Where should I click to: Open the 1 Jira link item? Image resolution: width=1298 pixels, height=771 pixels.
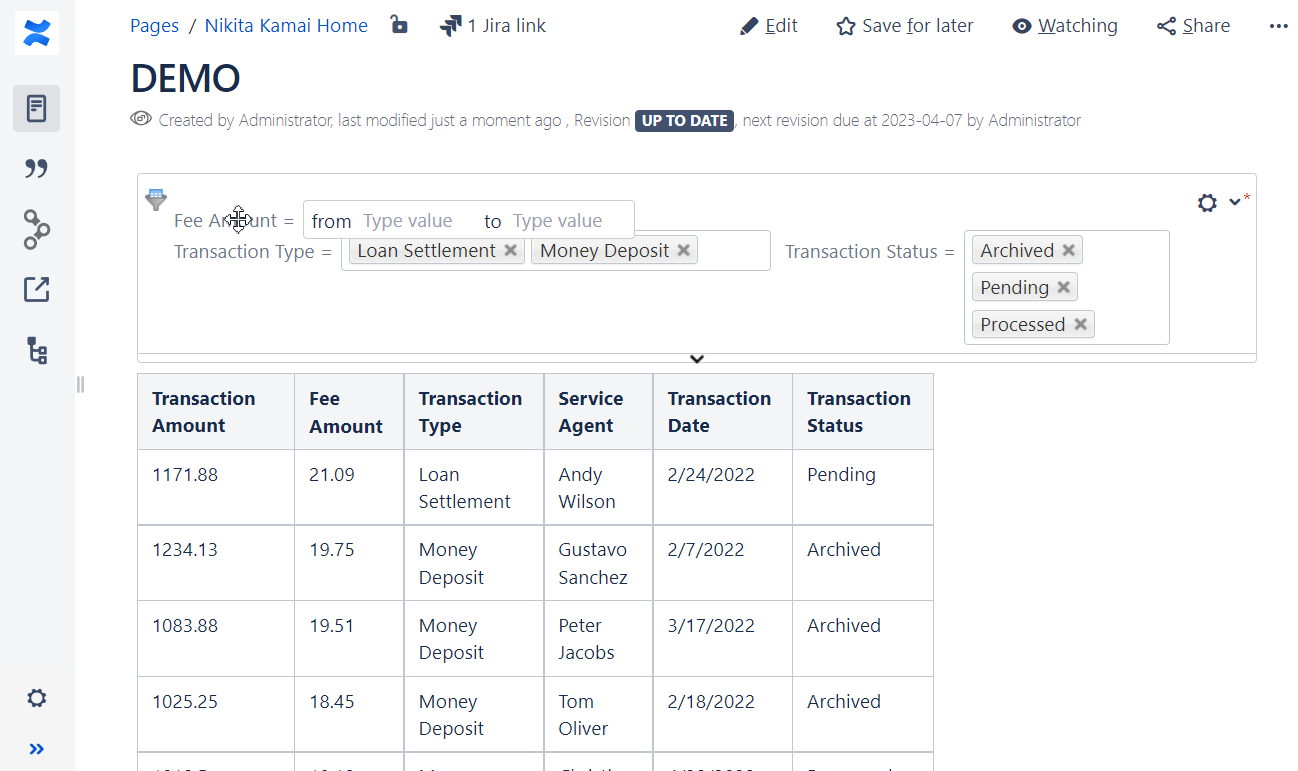pos(493,26)
